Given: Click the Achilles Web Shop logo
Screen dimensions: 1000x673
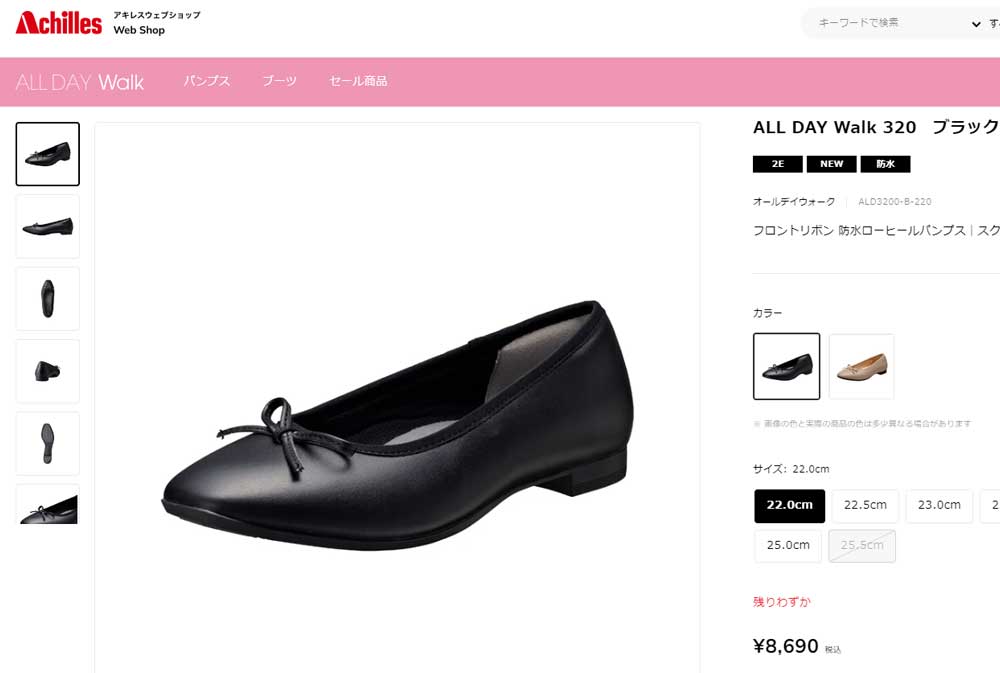Looking at the screenshot, I should click(x=60, y=22).
